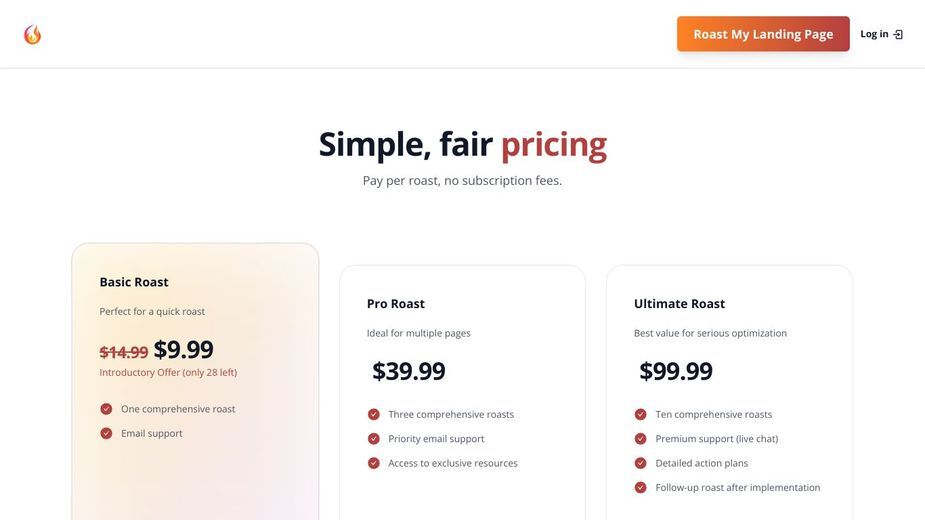Click checkmark beside Follow-up roast after implementation
The height and width of the screenshot is (520, 925).
(640, 488)
